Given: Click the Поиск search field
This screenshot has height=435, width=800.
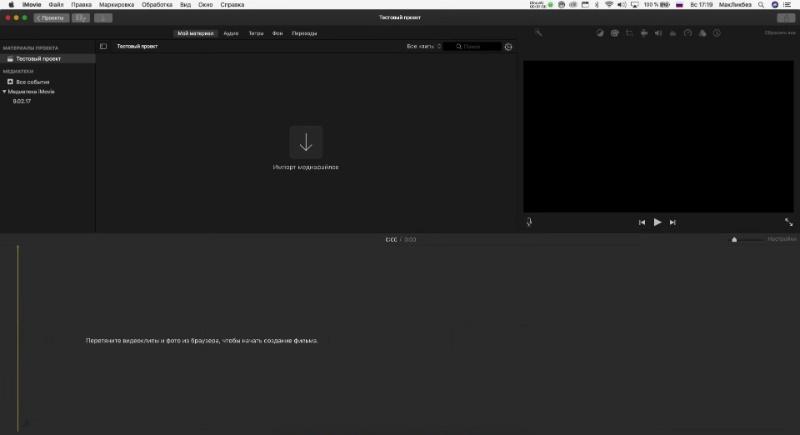Looking at the screenshot, I should [472, 46].
